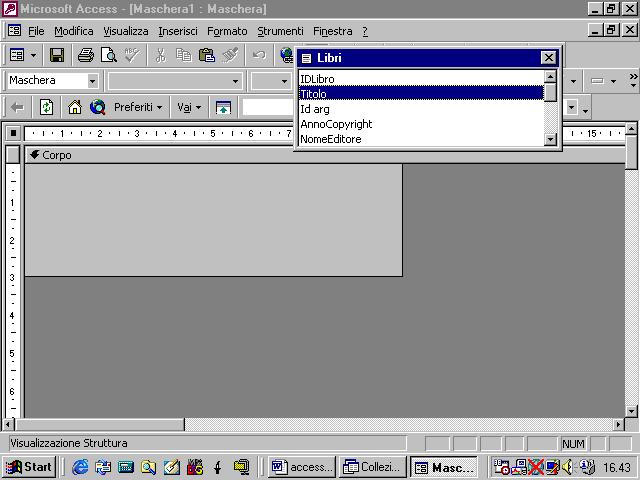Search the web globe icon
Viewport: 640px width, 480px height.
pyautogui.click(x=98, y=107)
